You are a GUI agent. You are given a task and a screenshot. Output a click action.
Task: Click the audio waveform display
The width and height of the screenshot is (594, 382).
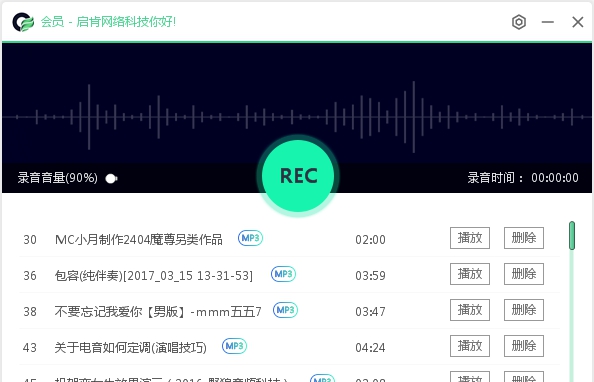[x=297, y=103]
